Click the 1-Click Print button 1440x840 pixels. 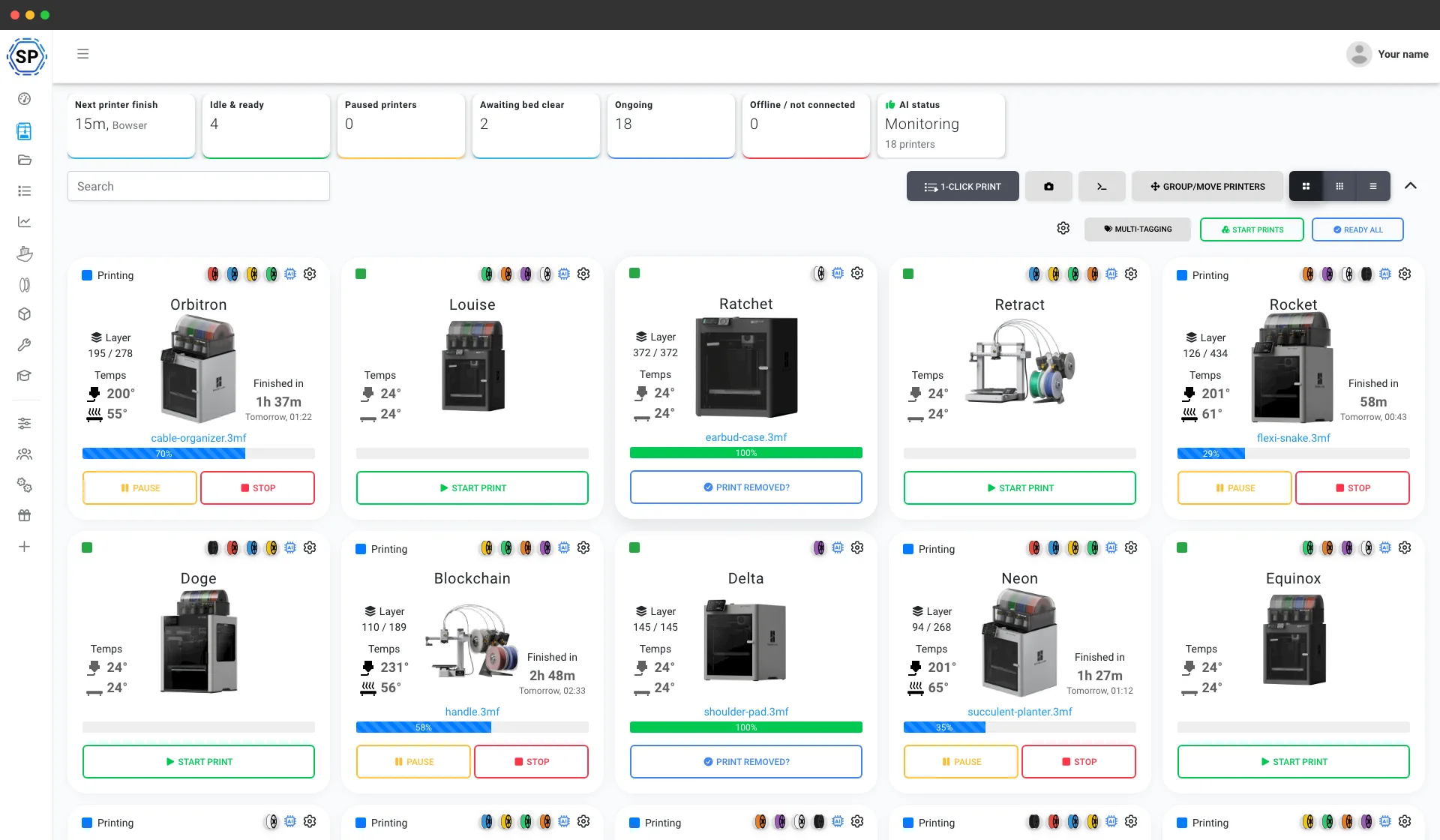pyautogui.click(x=963, y=186)
